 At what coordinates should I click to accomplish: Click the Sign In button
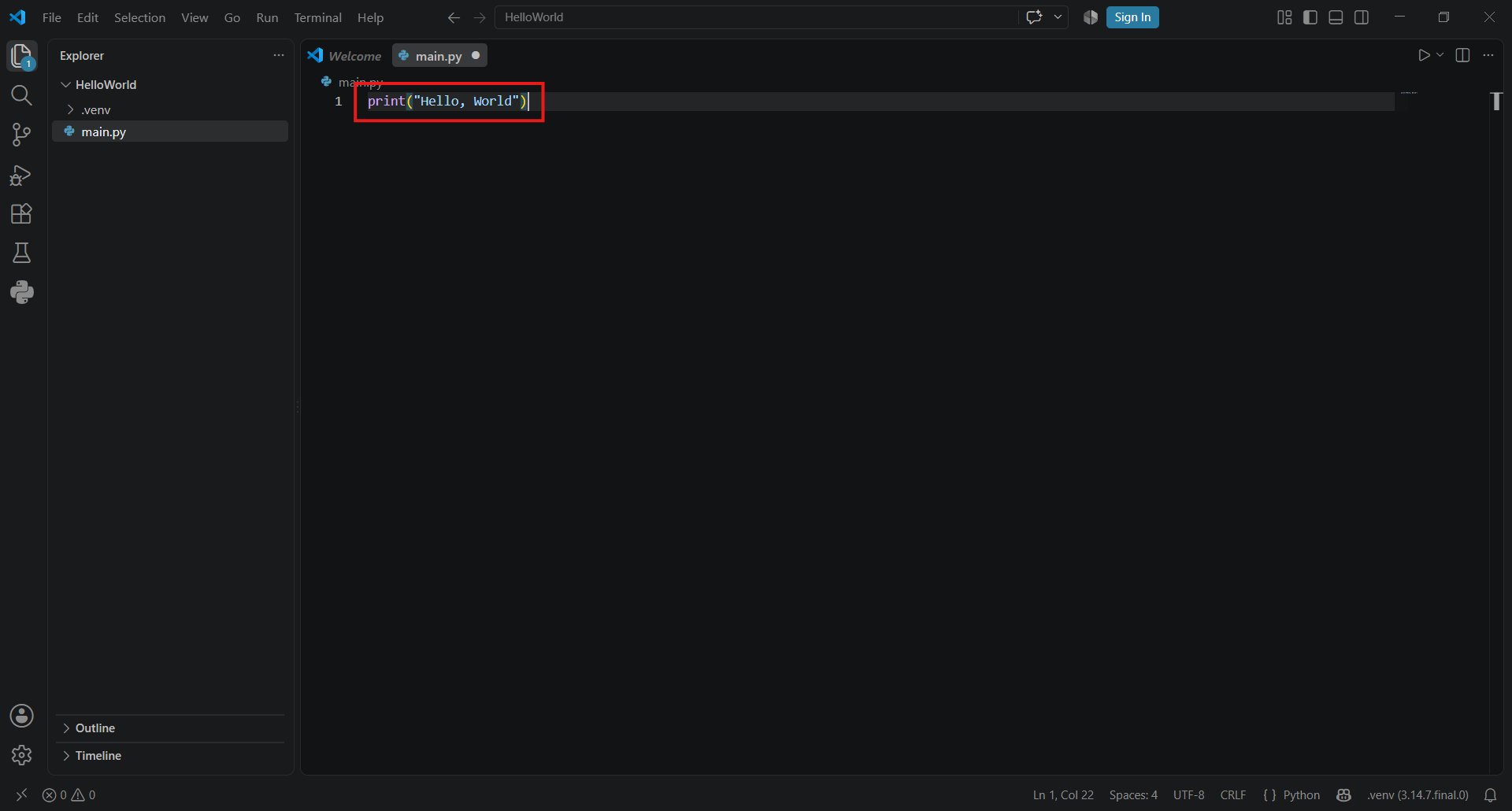[1132, 17]
